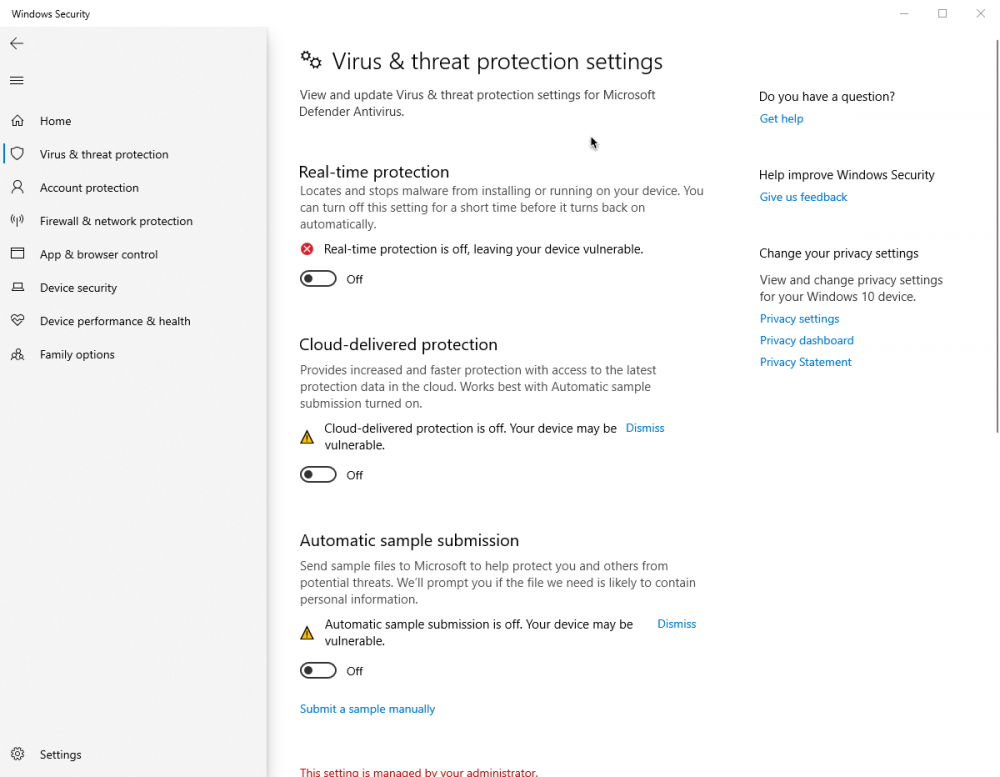
Task: Open the Privacy dashboard link
Action: (806, 340)
